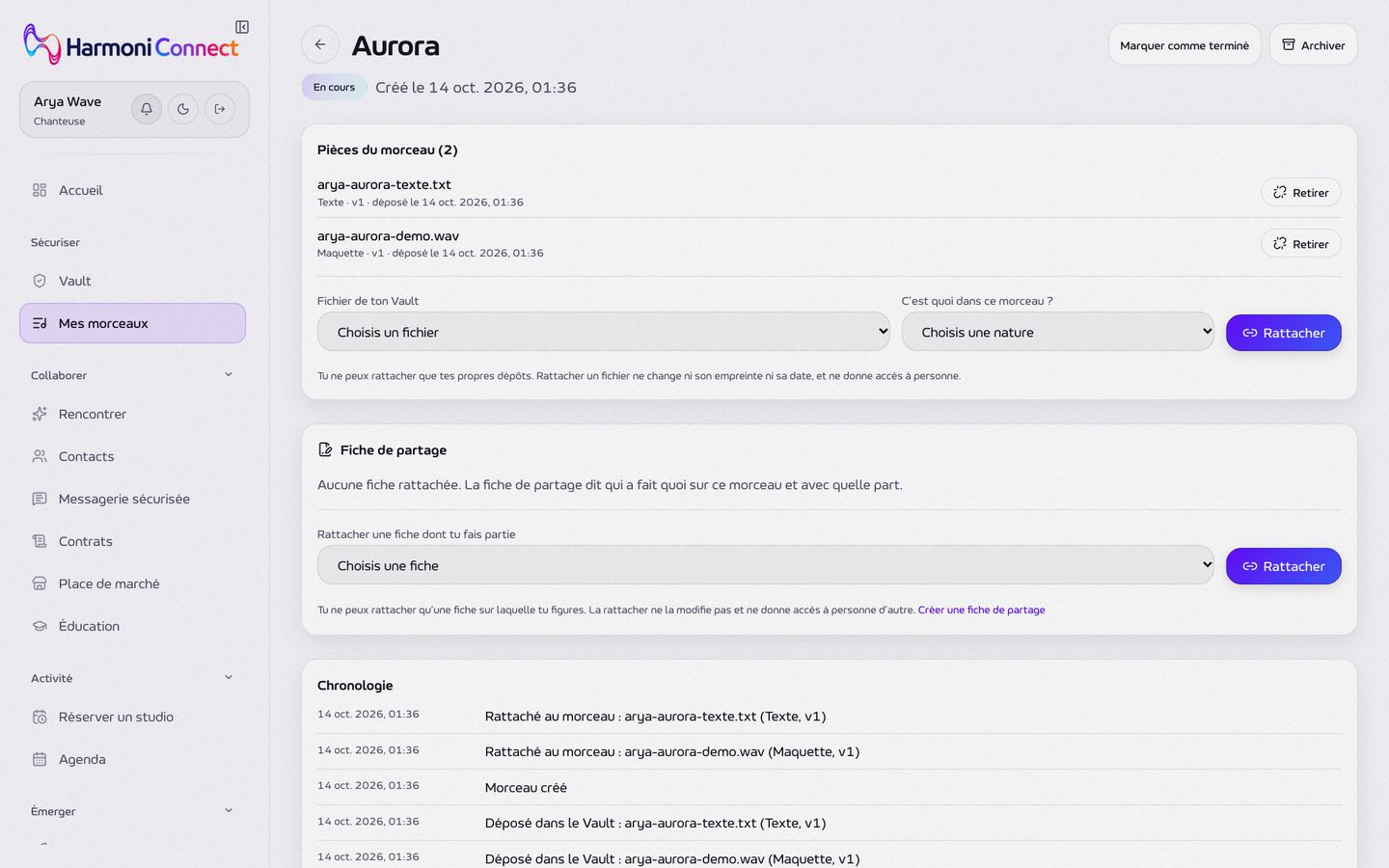Follow 'Créer une fiche de partage' link
This screenshot has width=1389, height=868.
981,610
